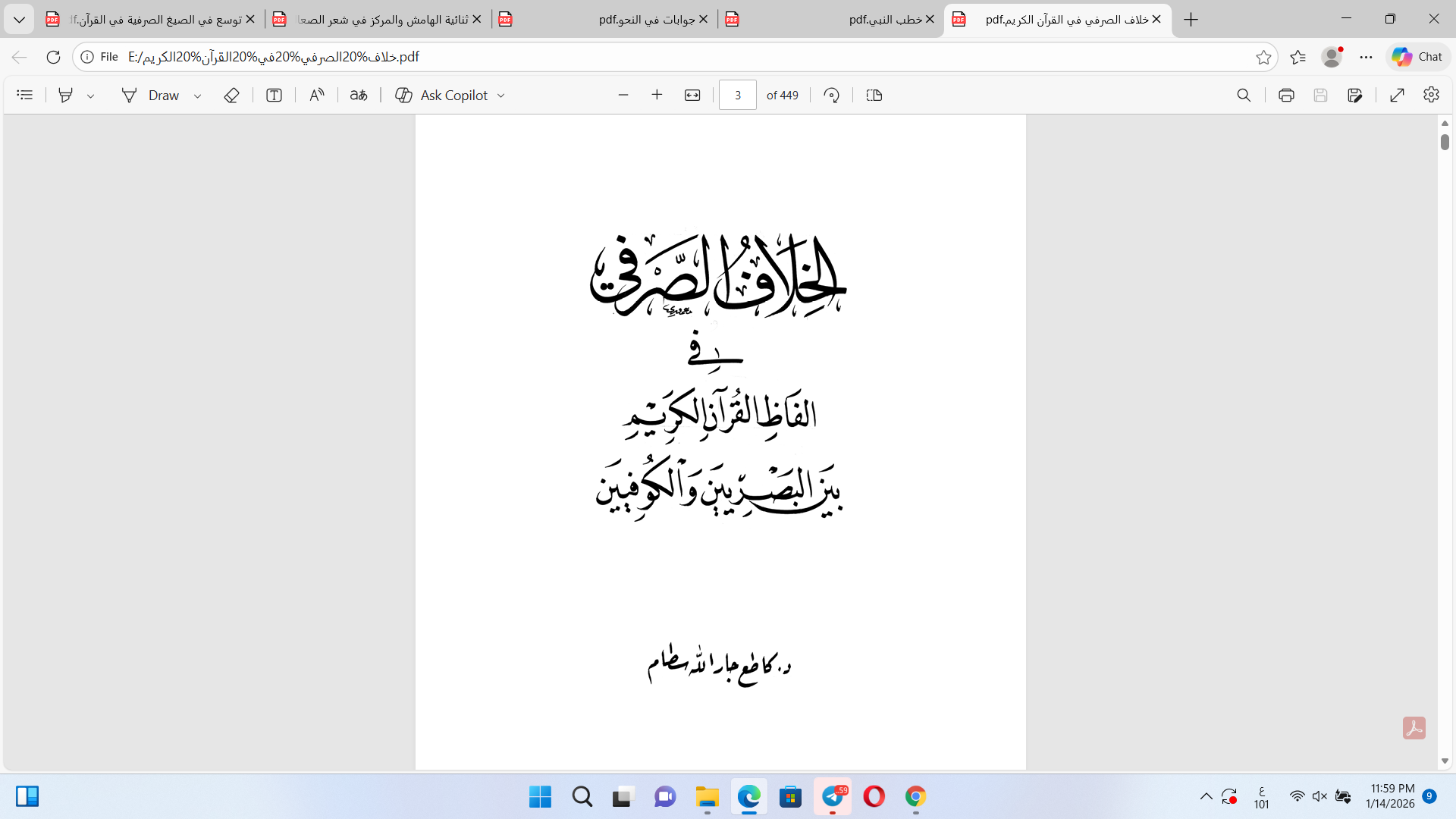The height and width of the screenshot is (819, 1456).
Task: Switch to the خطب النبي.pdf tab
Action: tap(831, 20)
